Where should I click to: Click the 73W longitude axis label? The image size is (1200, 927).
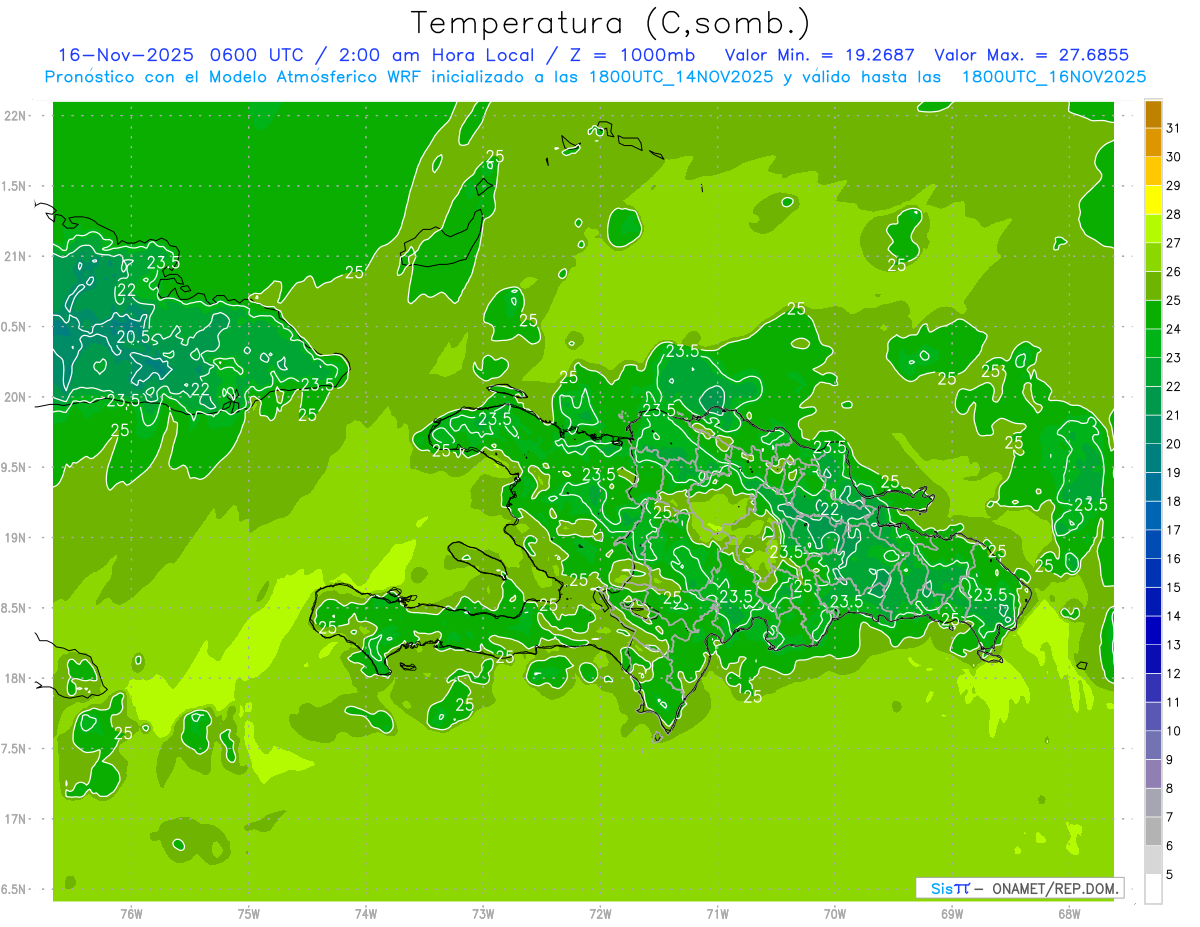[x=483, y=914]
